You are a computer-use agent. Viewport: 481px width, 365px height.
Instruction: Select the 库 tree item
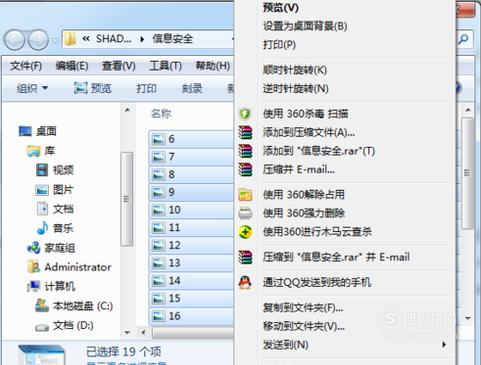41,151
